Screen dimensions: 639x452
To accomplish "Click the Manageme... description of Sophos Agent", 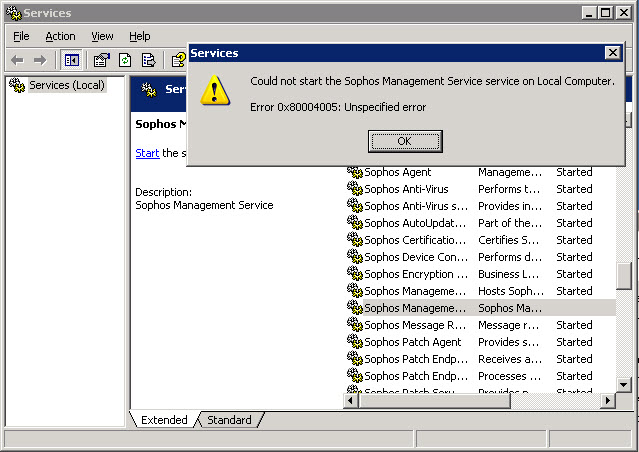I will [x=510, y=172].
